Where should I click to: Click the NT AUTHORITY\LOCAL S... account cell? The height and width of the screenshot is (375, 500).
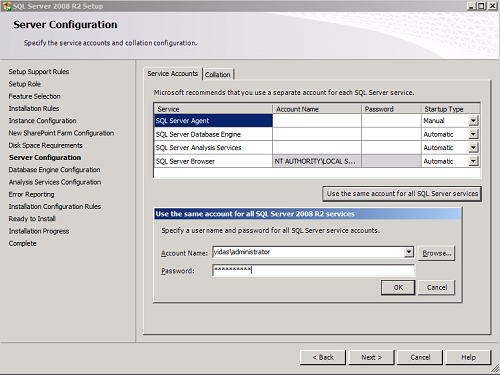click(317, 161)
